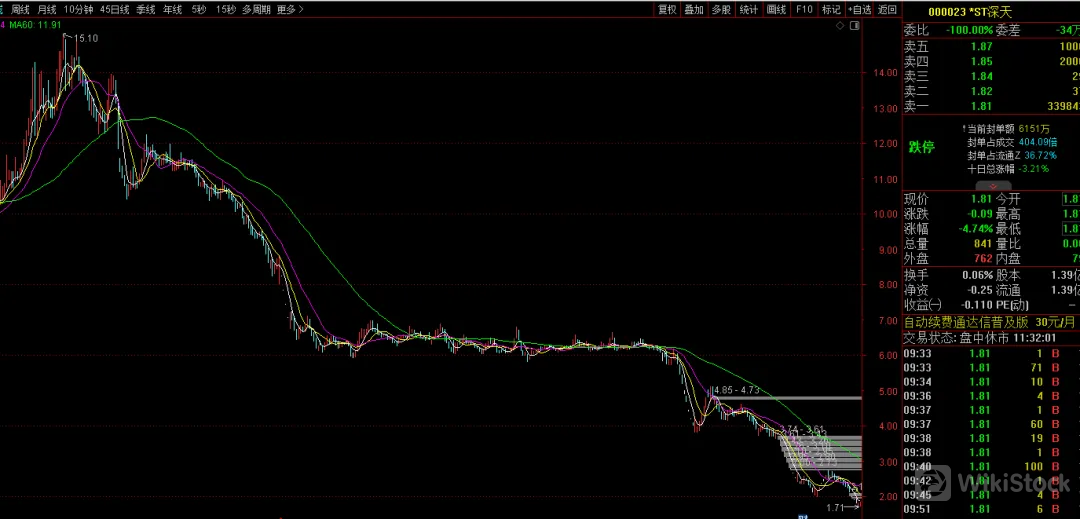Click the 返回 back button
Viewport: 1080px width, 519px height.
coord(888,9)
